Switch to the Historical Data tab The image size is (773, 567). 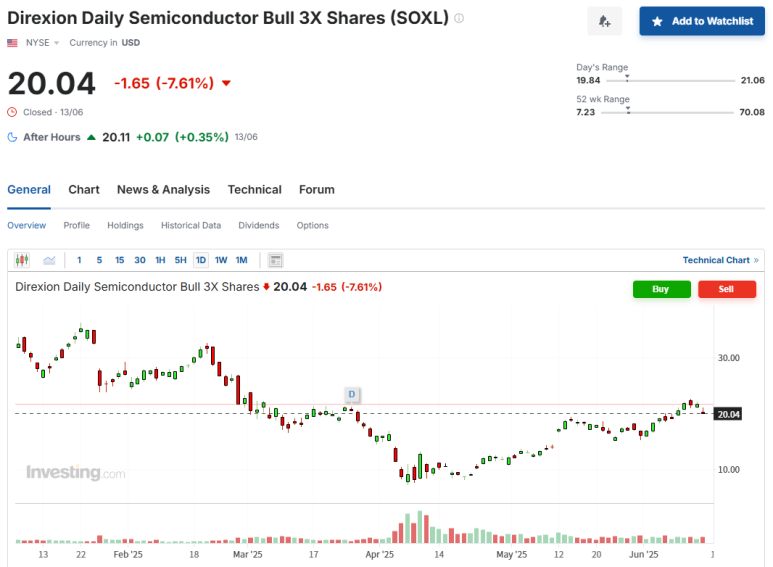[x=191, y=225]
